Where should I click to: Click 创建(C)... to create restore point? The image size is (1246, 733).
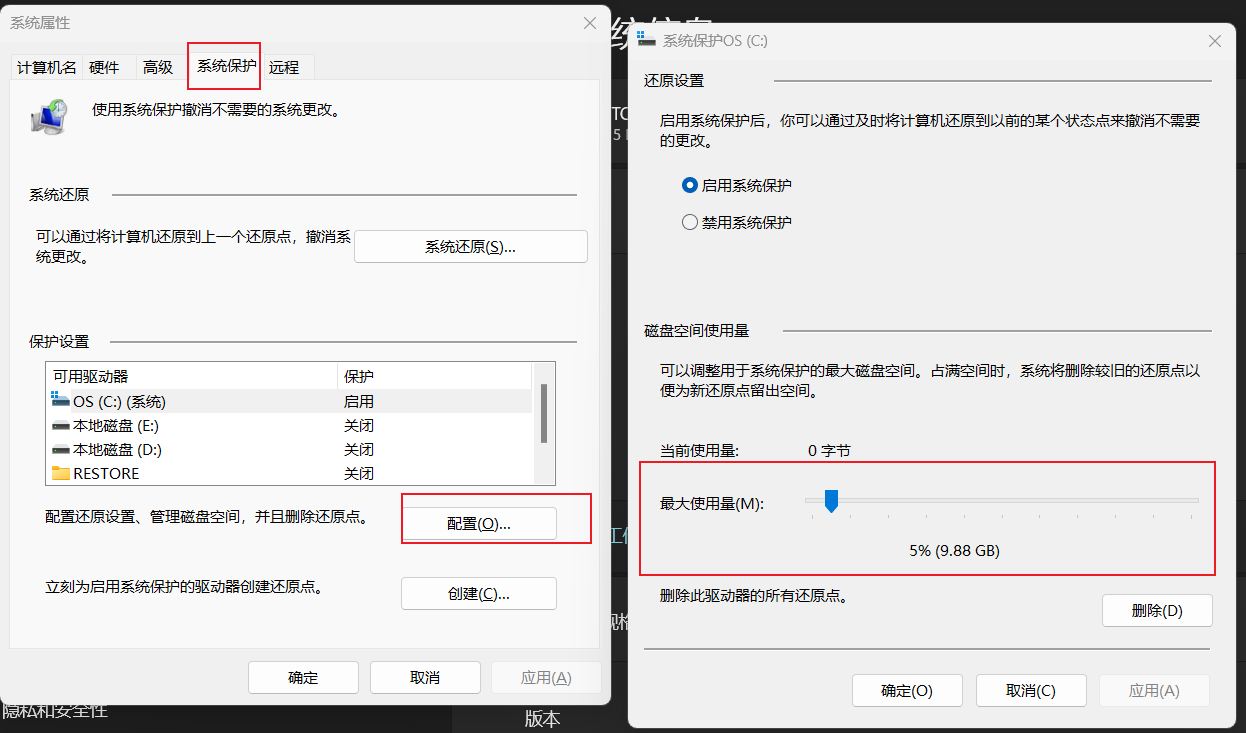(478, 593)
